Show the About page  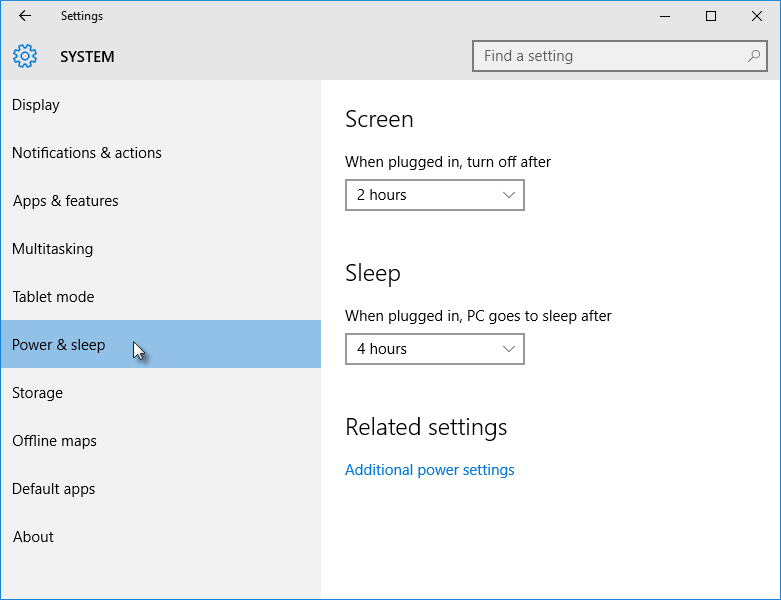tap(33, 537)
